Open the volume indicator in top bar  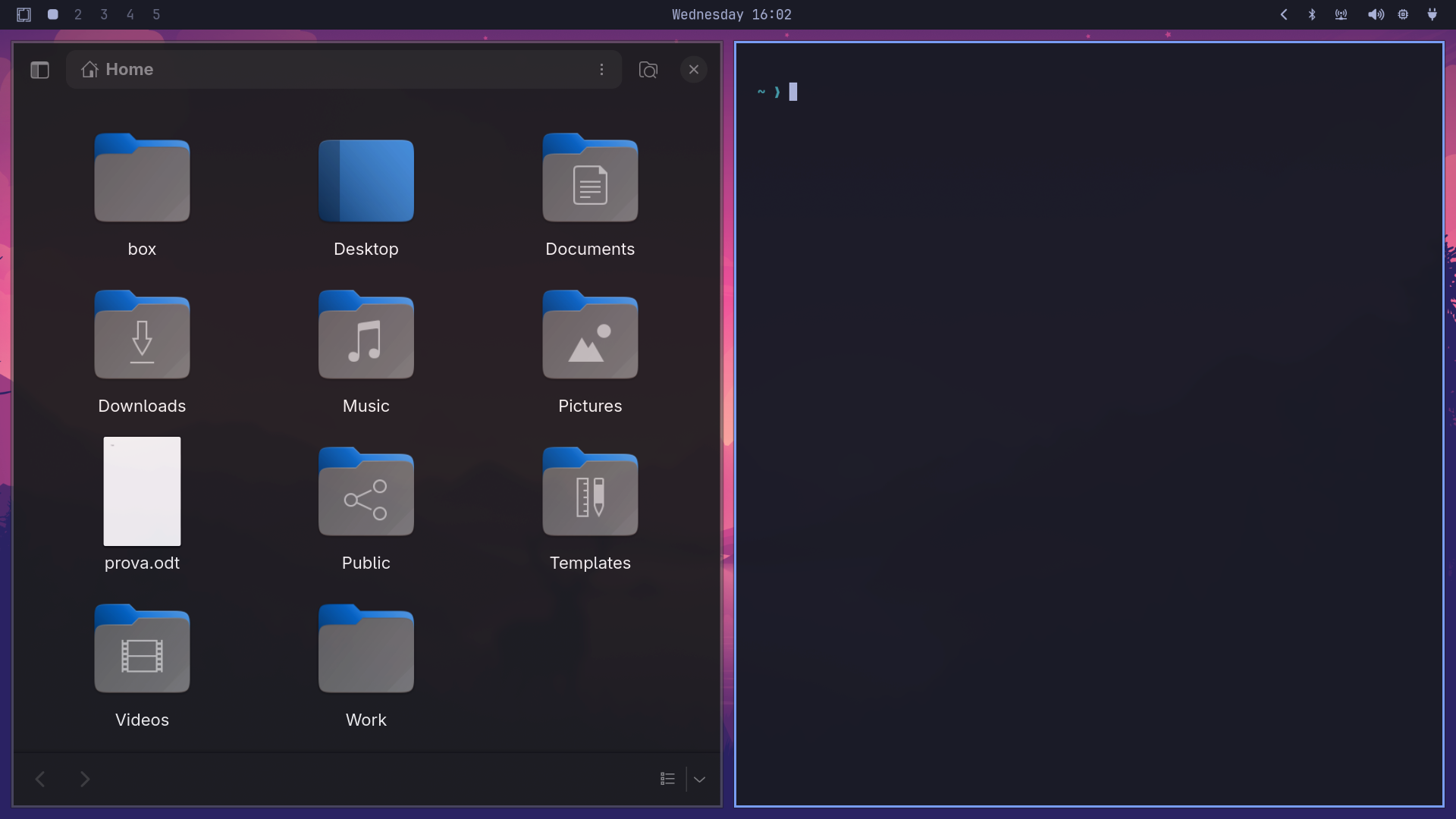tap(1376, 14)
